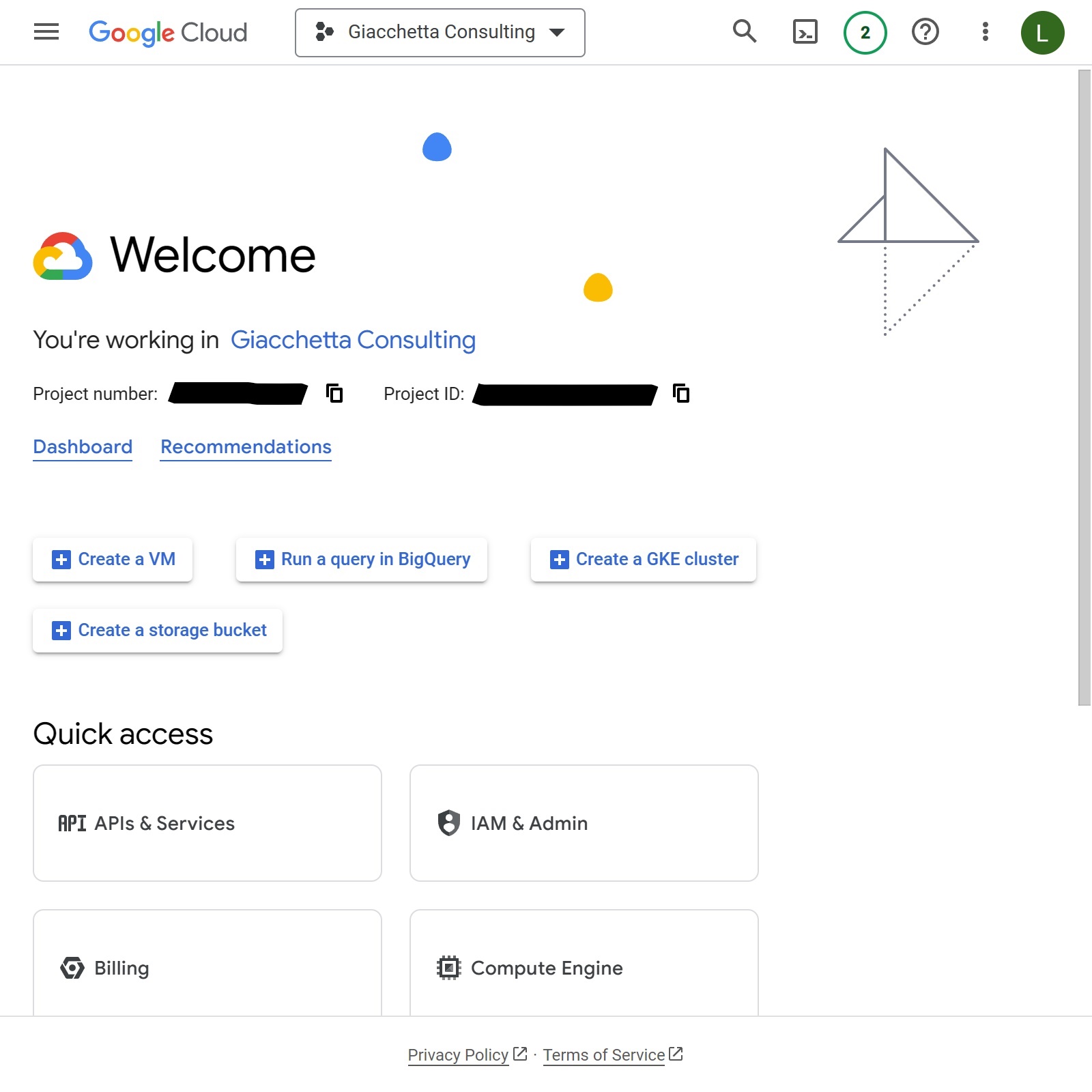The height and width of the screenshot is (1092, 1092).
Task: Open the three-dot more options menu
Action: (x=985, y=32)
